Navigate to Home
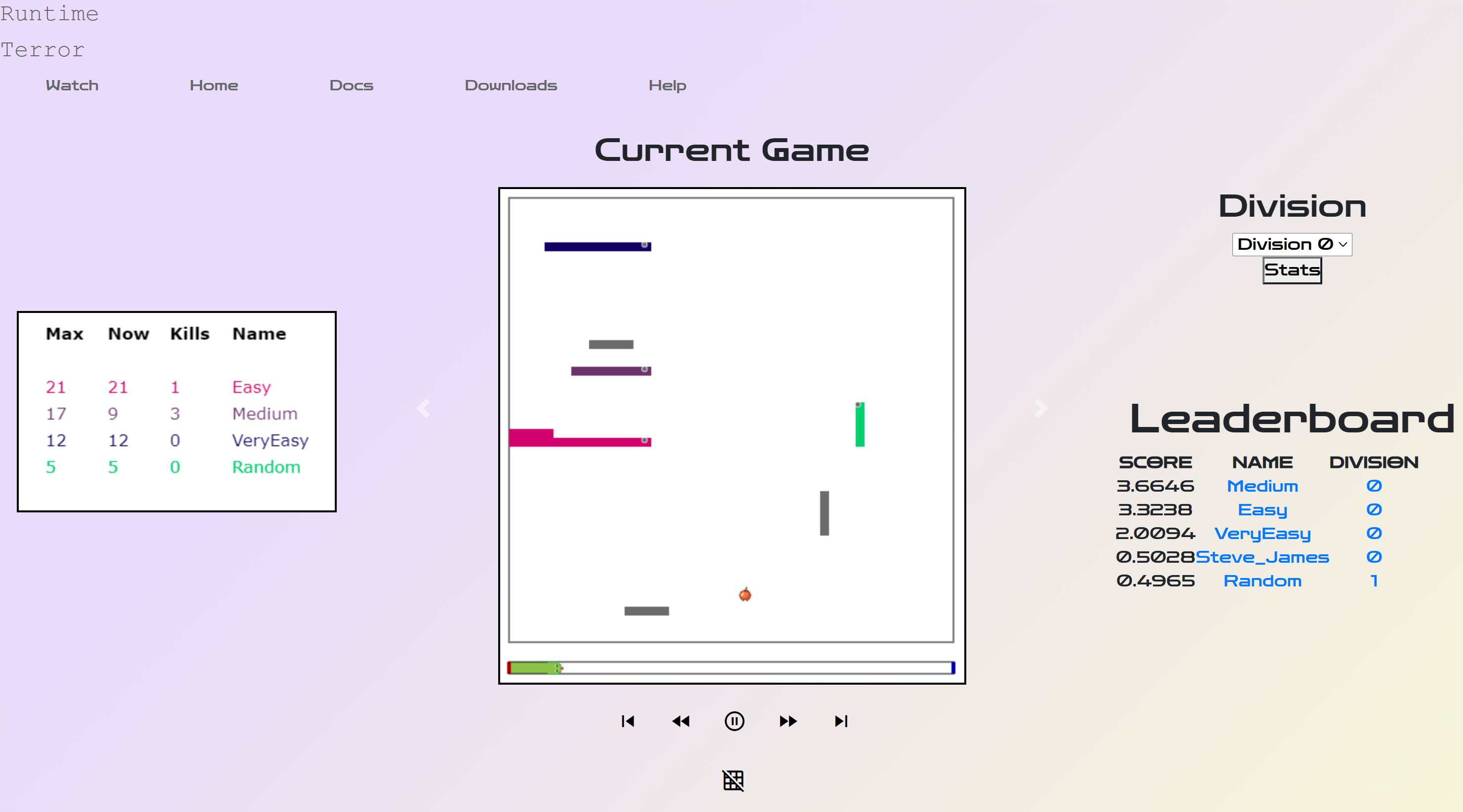1463x812 pixels. point(213,85)
